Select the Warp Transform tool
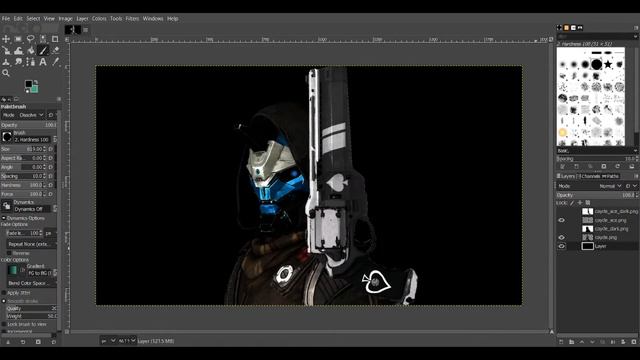 [x=18, y=51]
